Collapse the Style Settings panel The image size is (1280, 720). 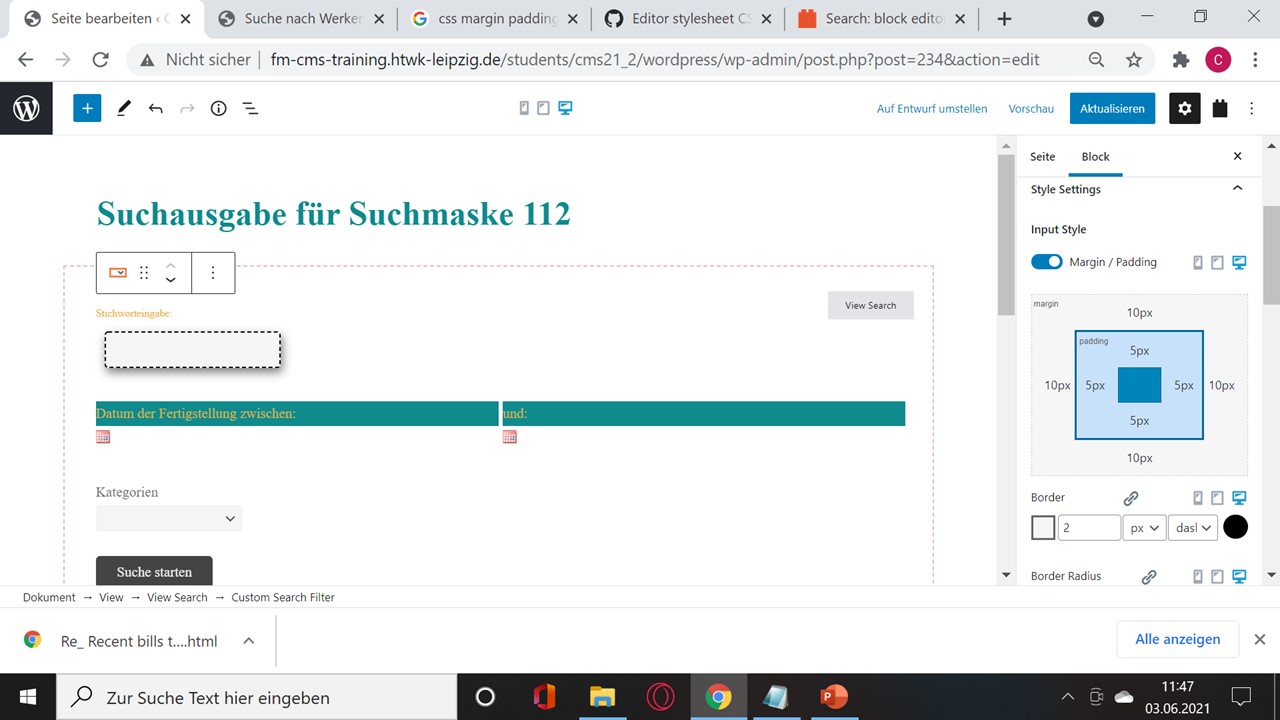(1237, 189)
